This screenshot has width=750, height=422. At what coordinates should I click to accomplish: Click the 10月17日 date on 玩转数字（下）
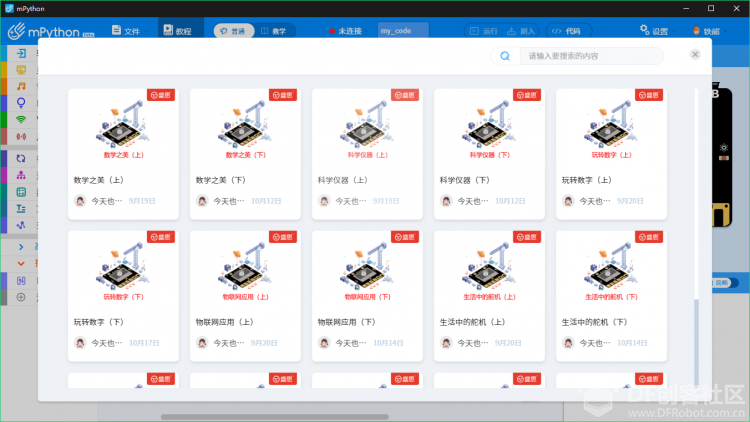click(x=144, y=343)
